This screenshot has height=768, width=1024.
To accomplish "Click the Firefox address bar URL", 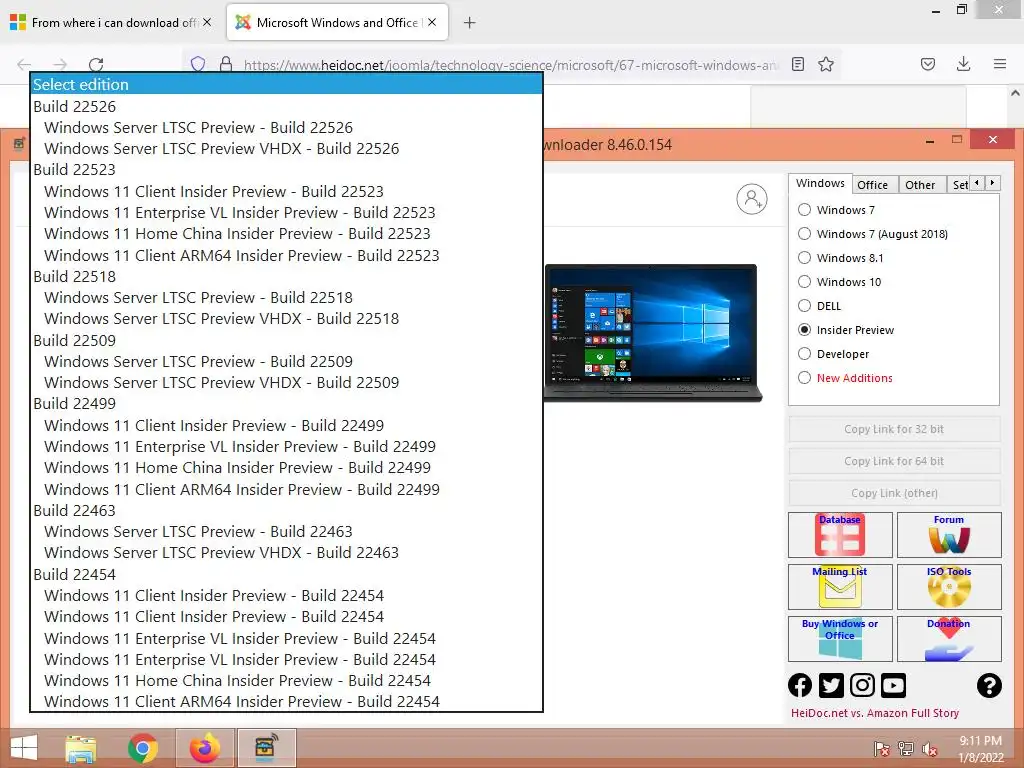I will pos(511,65).
